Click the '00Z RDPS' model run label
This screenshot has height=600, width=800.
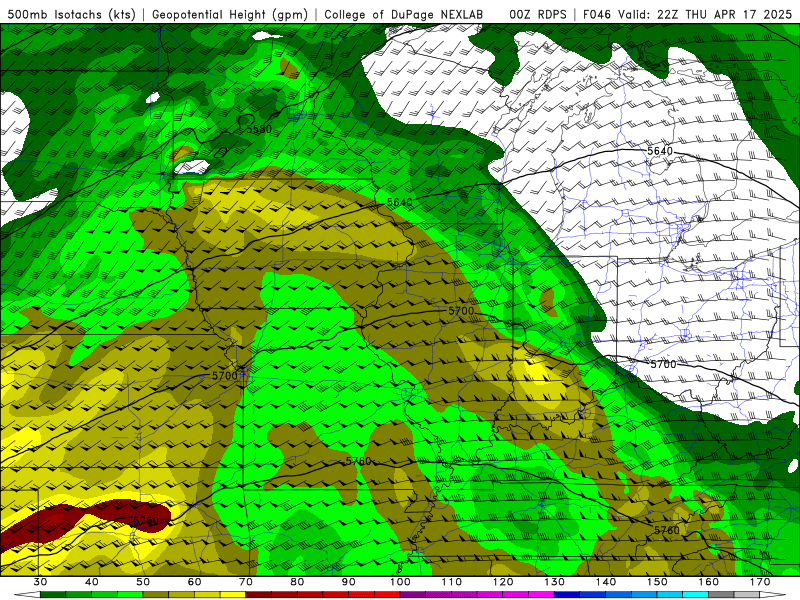537,15
